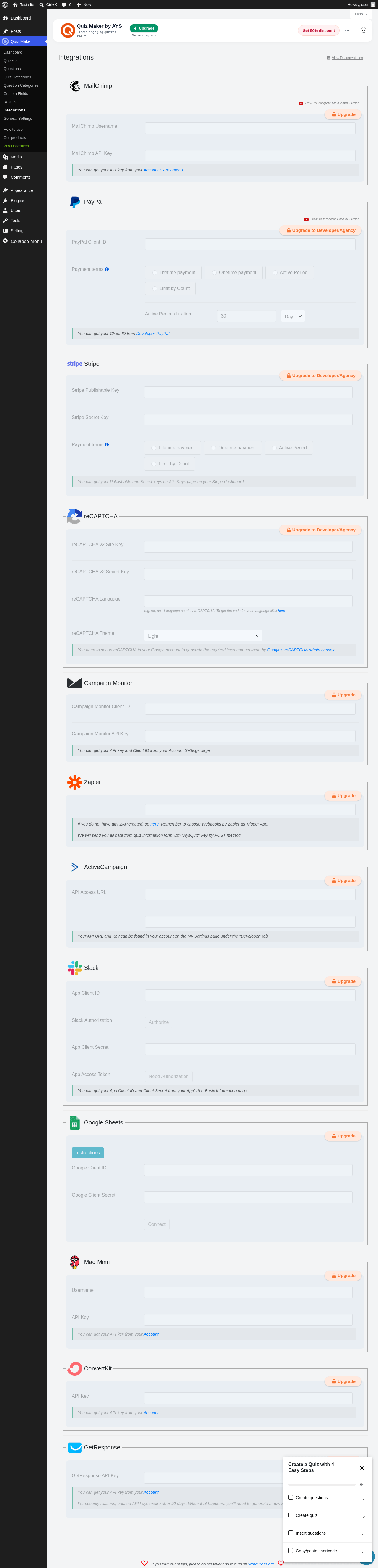Open the Help dropdown tab
378x1568 pixels.
tap(361, 14)
